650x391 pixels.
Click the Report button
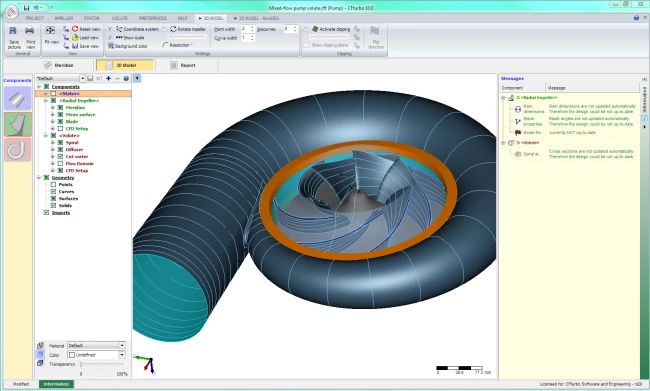(x=183, y=65)
